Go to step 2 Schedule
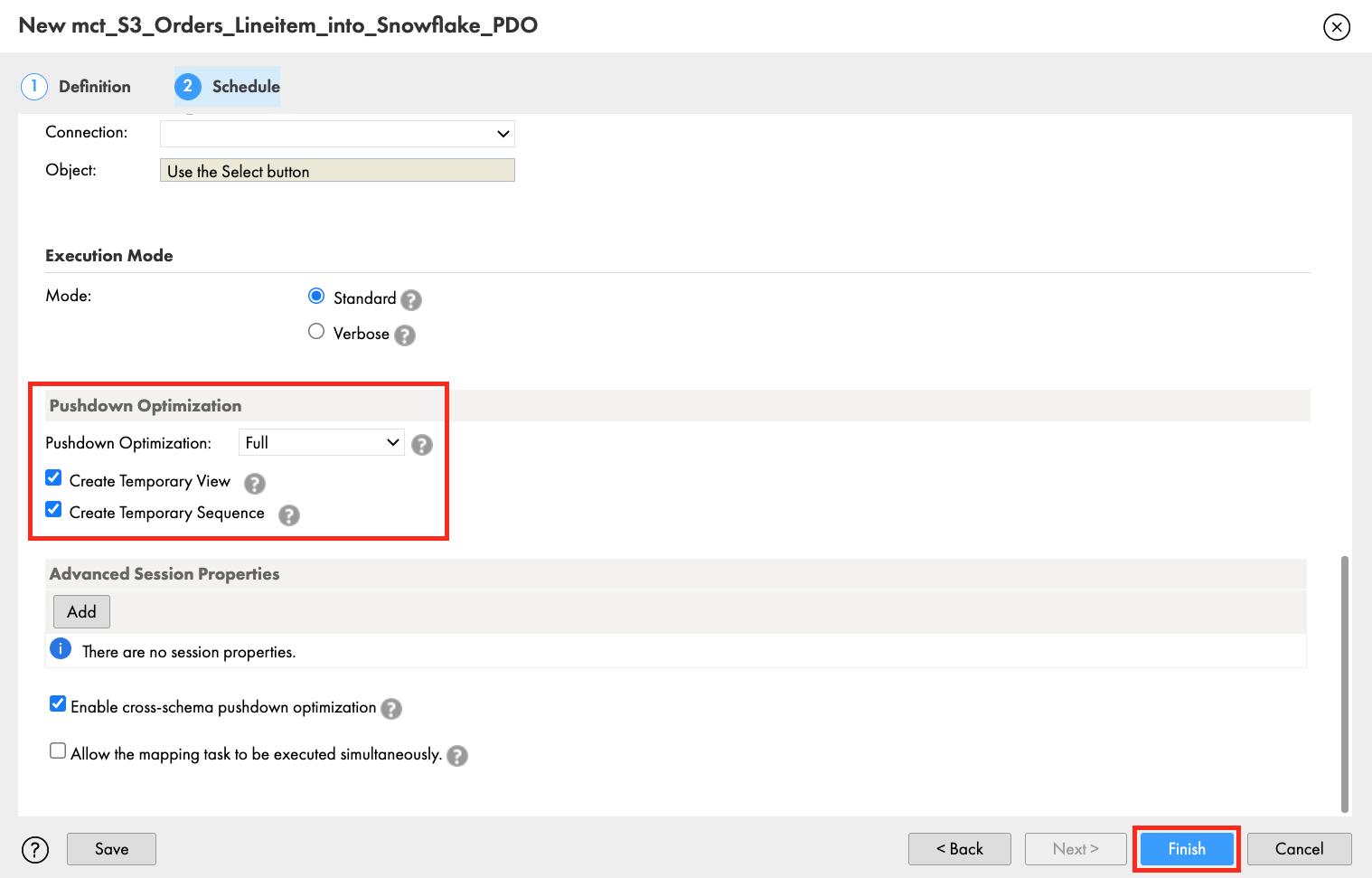 228,87
